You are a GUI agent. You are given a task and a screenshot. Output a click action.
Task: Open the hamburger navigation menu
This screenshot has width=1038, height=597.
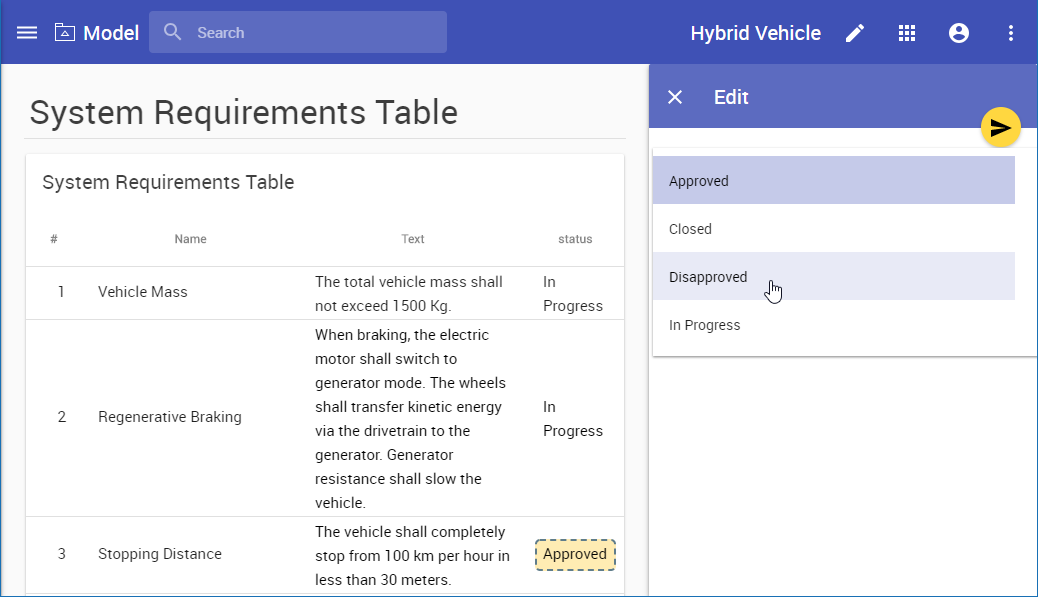tap(27, 33)
